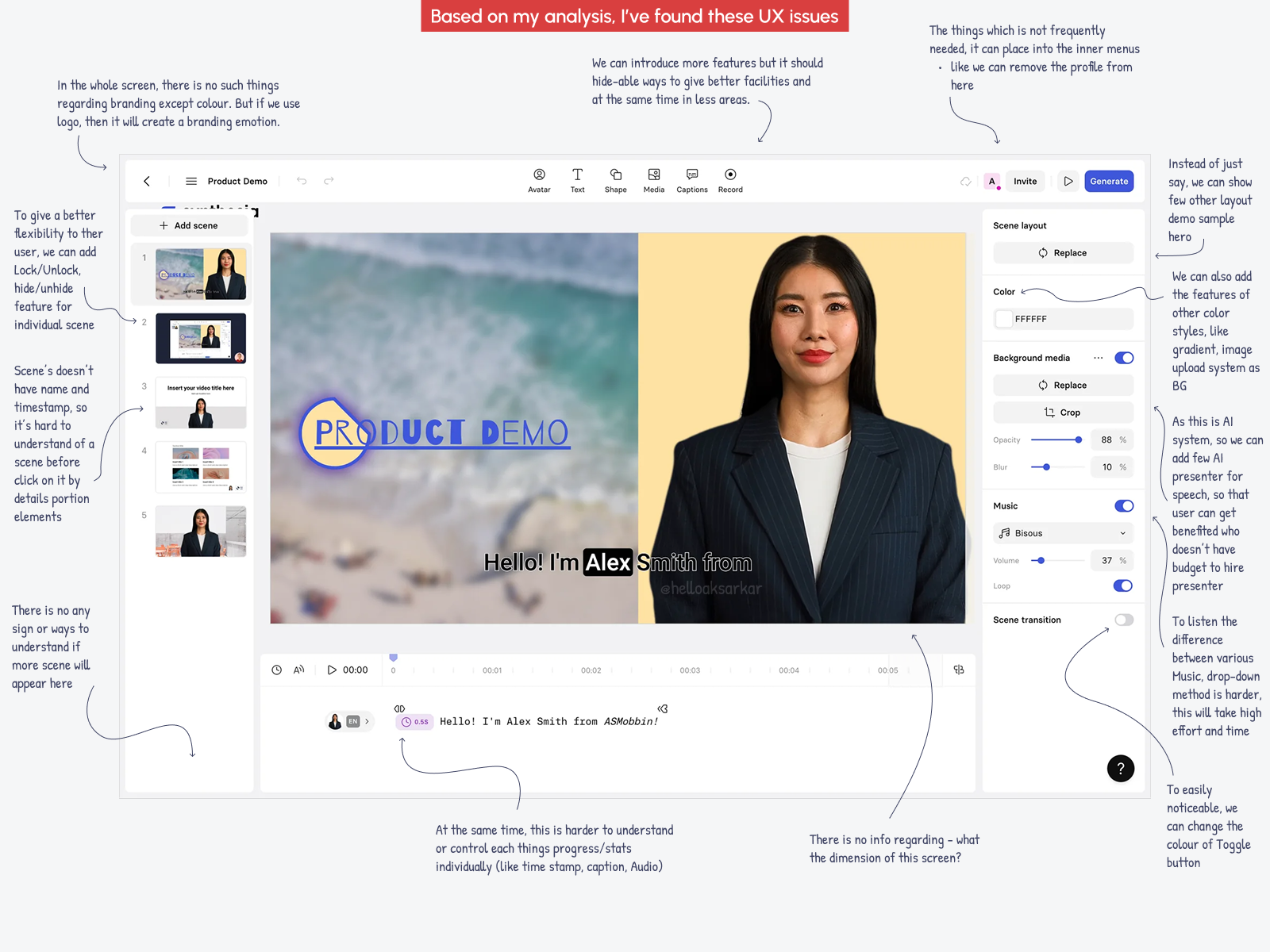Click the preview play button near Generate
Viewport: 1270px width, 952px height.
click(x=1068, y=181)
